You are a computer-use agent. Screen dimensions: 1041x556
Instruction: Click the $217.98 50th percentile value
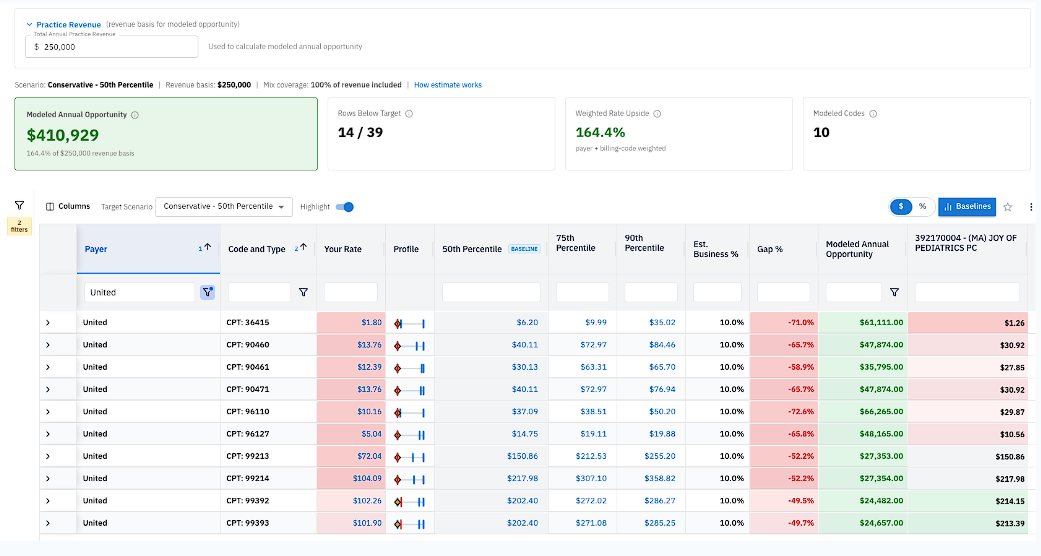point(522,478)
